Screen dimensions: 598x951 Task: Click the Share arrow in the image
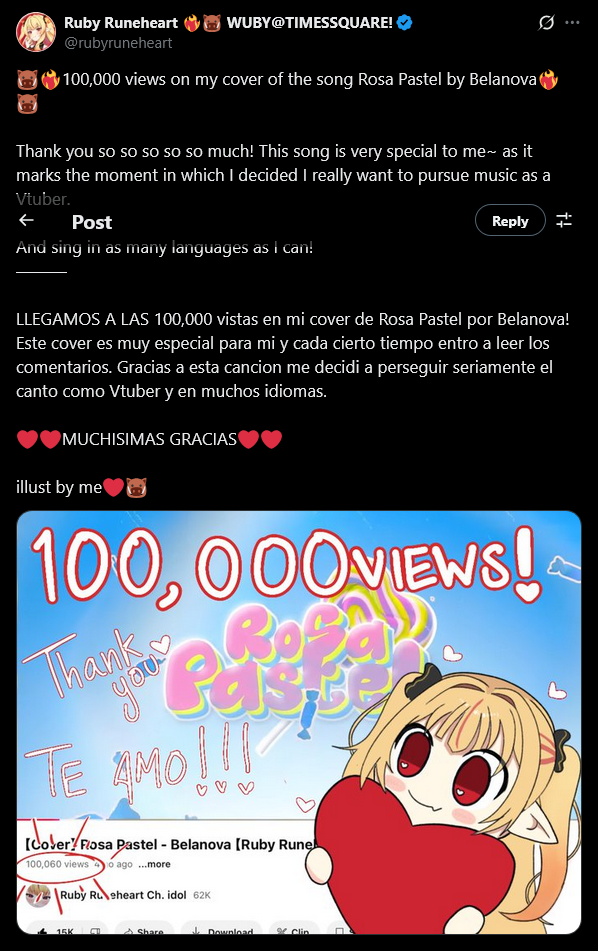pyautogui.click(x=144, y=930)
